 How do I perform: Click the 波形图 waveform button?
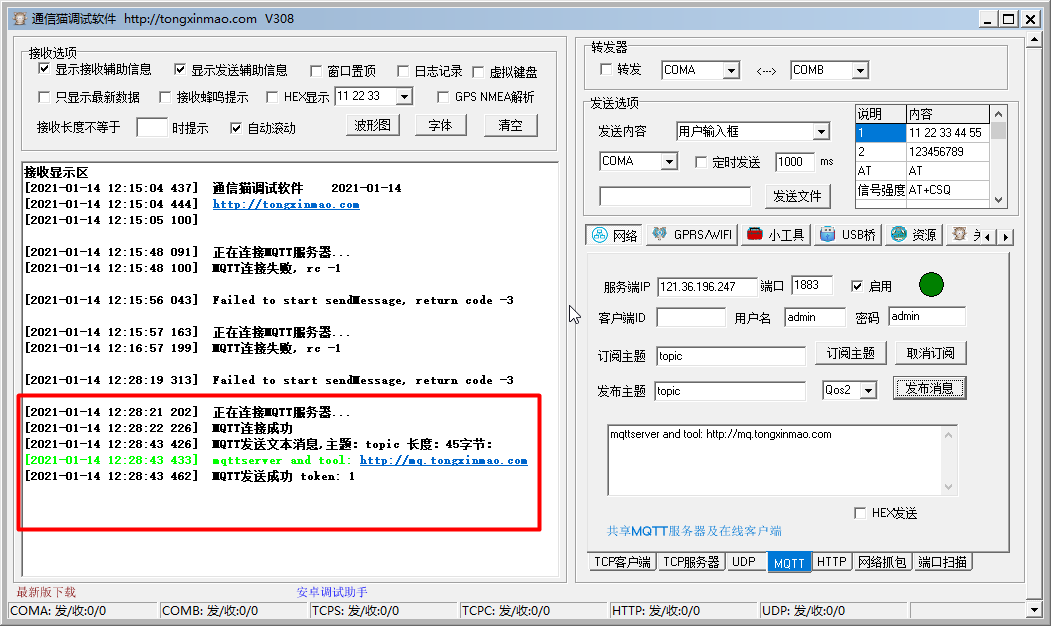pos(371,124)
